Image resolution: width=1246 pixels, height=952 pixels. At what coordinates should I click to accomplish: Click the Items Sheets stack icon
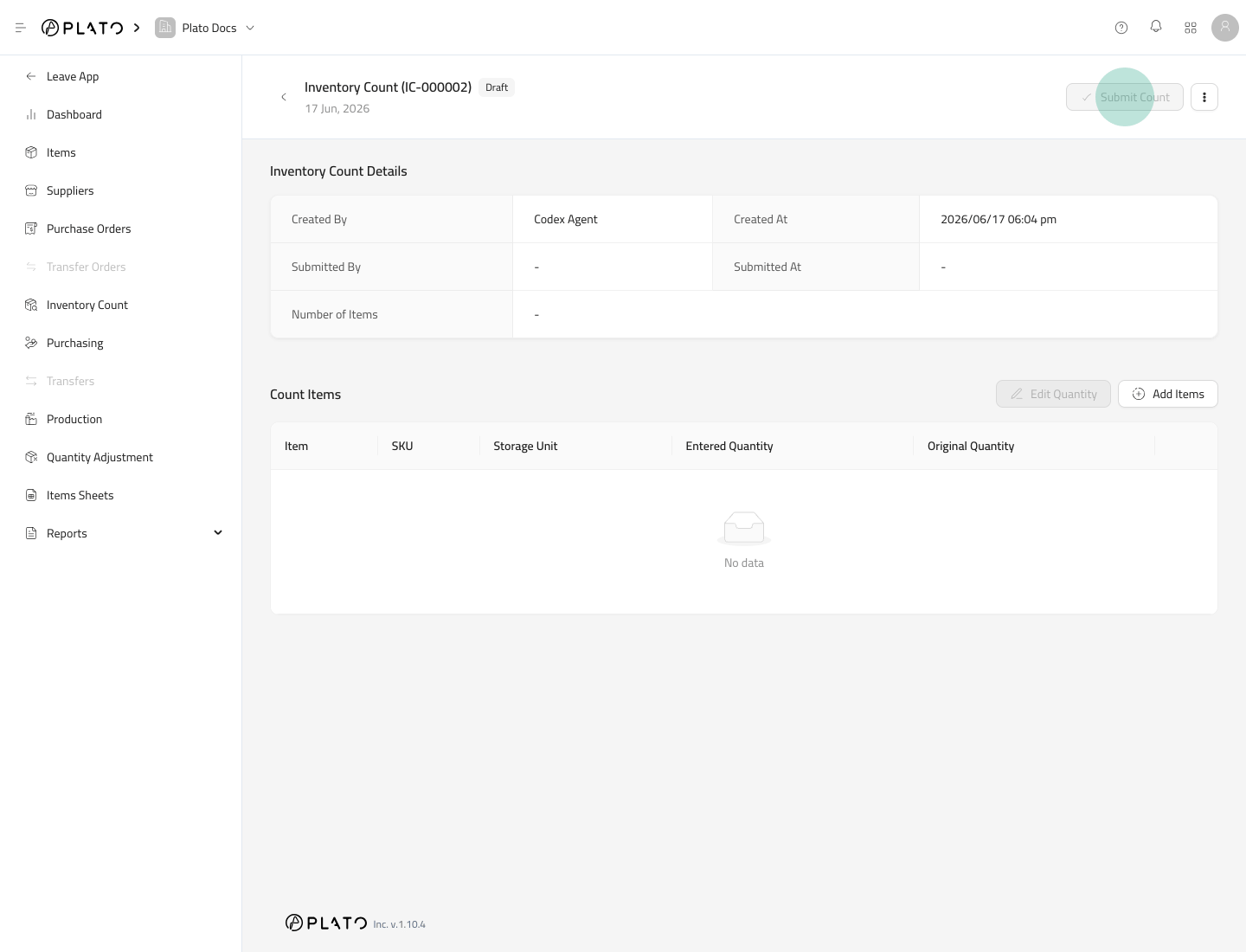pyautogui.click(x=31, y=495)
